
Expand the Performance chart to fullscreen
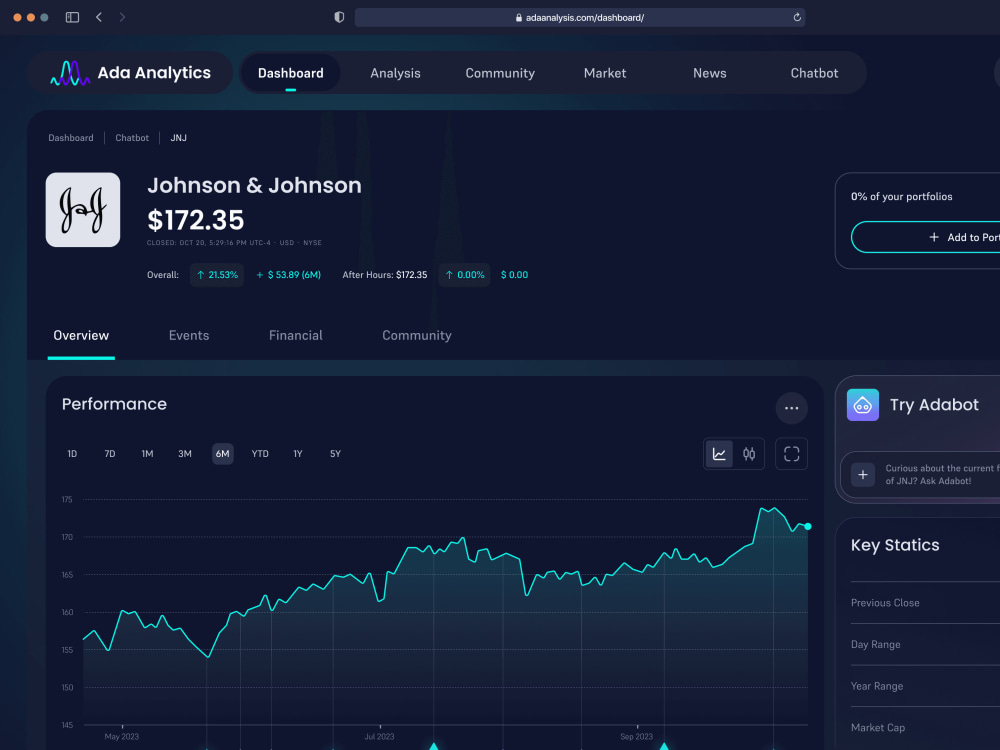pyautogui.click(x=791, y=454)
